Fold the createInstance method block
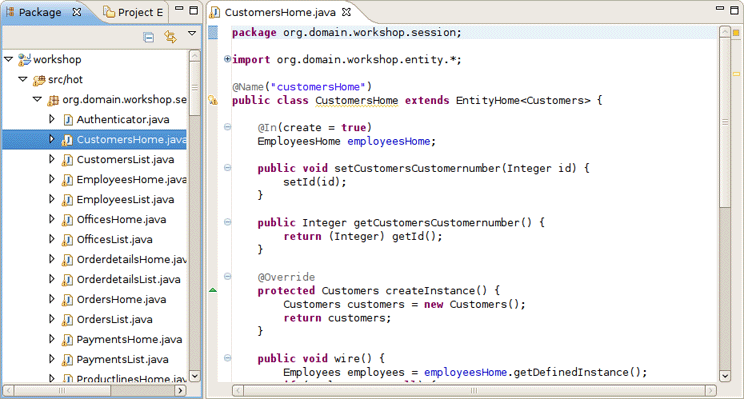This screenshot has height=399, width=744. [227, 276]
